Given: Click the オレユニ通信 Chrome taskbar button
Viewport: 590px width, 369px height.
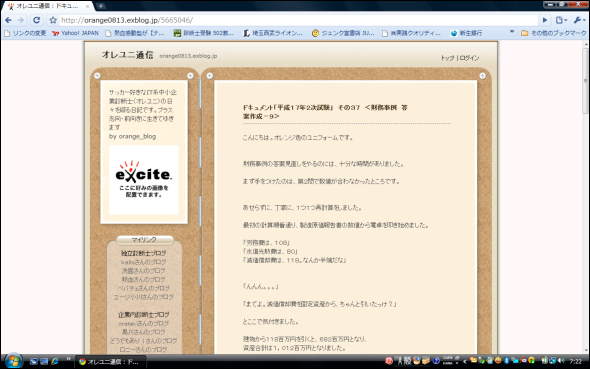Looking at the screenshot, I should point(111,362).
